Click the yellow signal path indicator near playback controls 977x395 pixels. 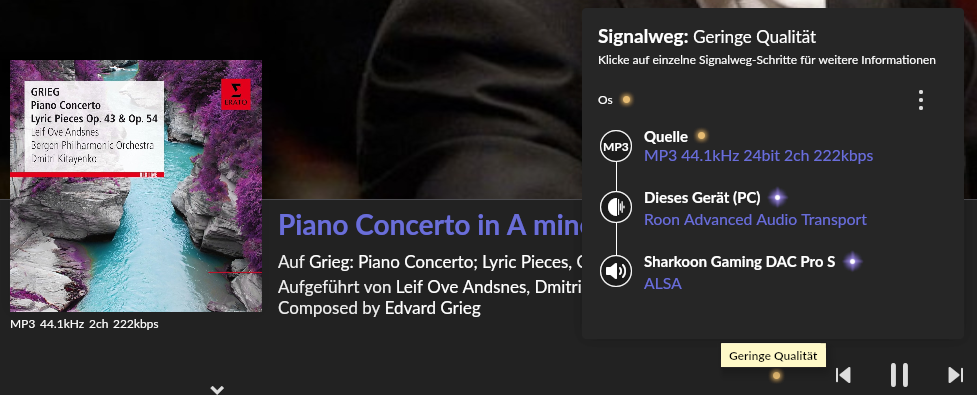(776, 376)
